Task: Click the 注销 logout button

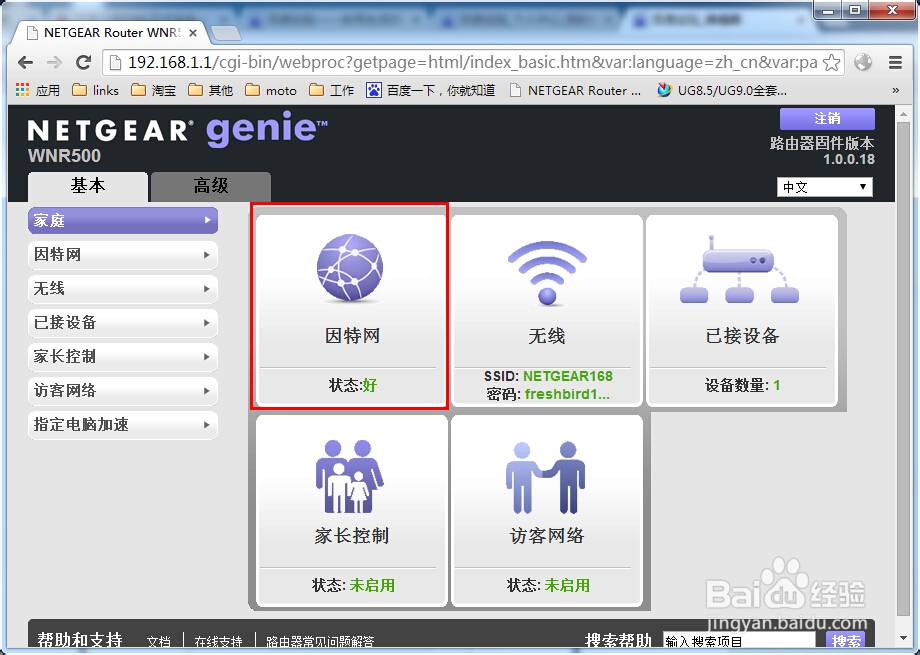Action: pyautogui.click(x=826, y=119)
